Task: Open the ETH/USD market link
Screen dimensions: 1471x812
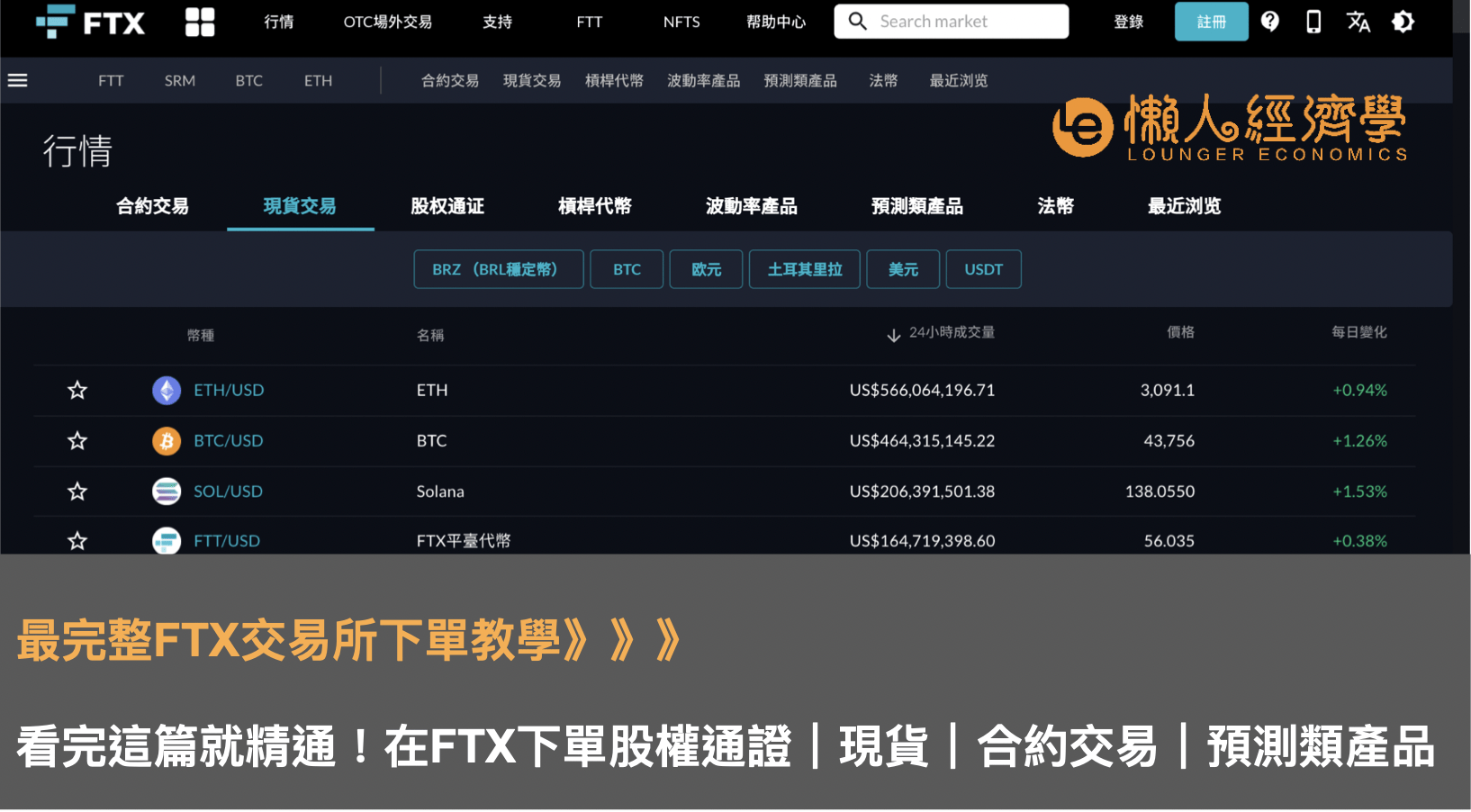Action: point(229,390)
